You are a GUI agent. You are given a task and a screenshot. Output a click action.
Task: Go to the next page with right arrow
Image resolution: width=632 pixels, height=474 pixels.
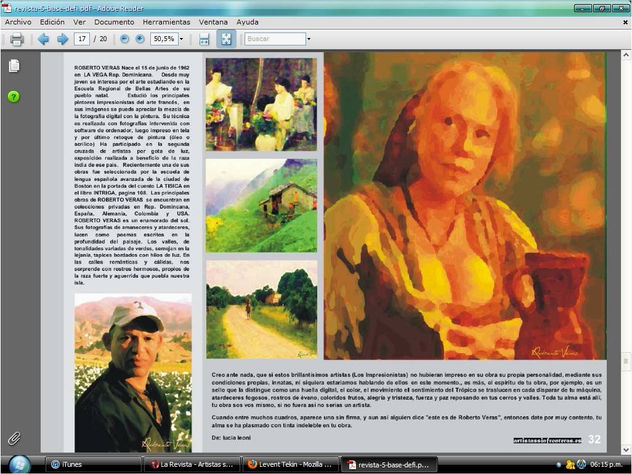coord(62,39)
